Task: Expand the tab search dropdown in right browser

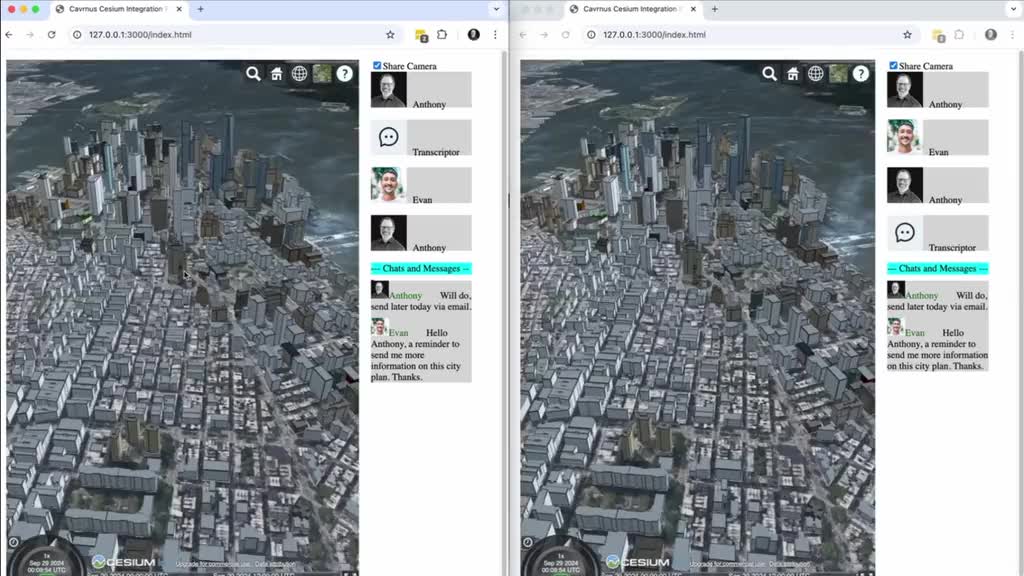Action: (1013, 9)
